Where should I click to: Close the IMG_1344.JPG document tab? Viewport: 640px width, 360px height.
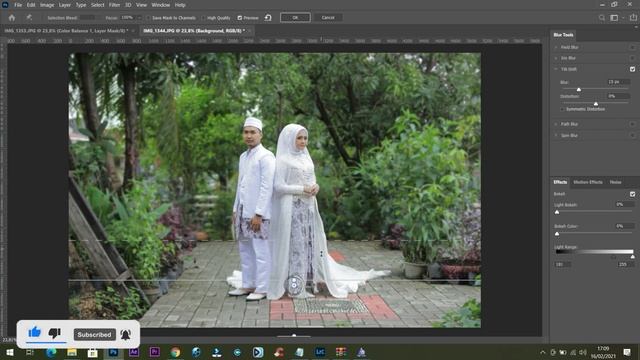pos(249,31)
